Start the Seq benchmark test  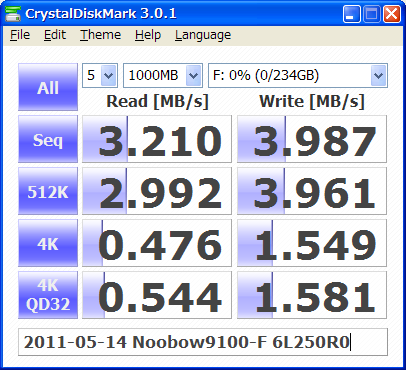[x=48, y=139]
